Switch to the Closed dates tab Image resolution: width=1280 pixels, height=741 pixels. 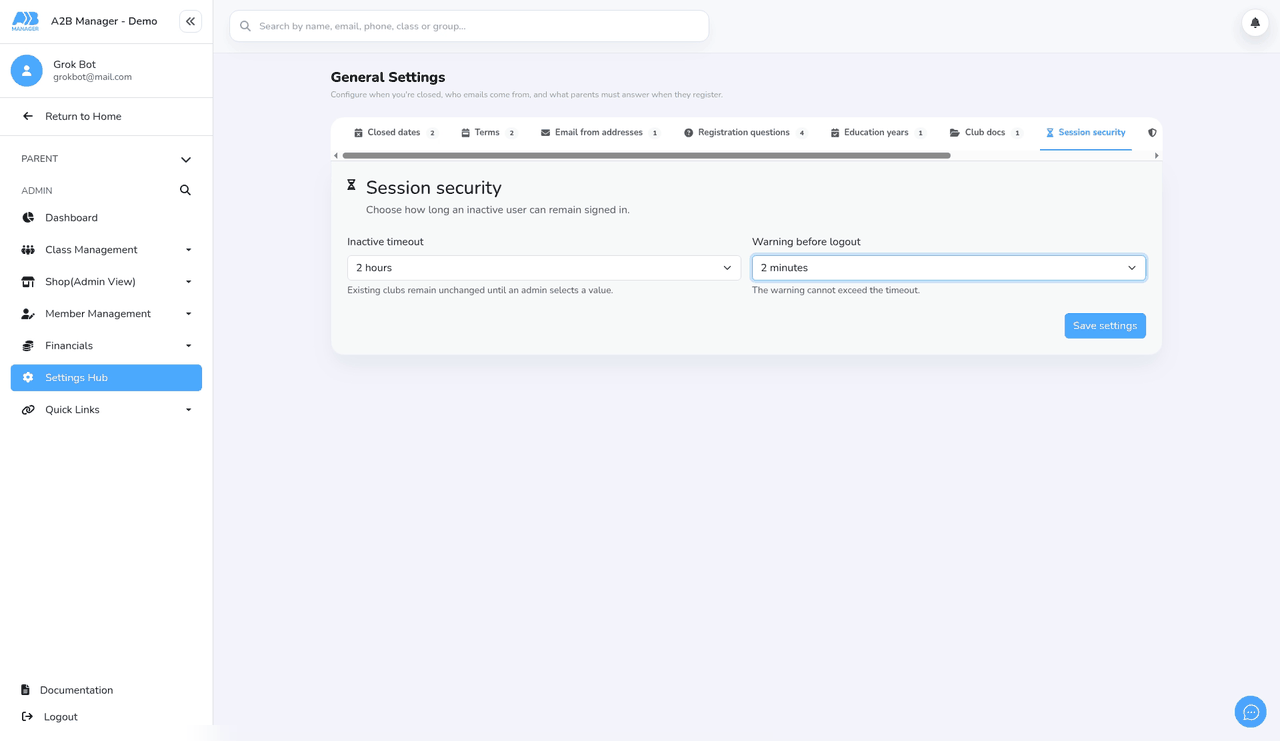point(395,133)
